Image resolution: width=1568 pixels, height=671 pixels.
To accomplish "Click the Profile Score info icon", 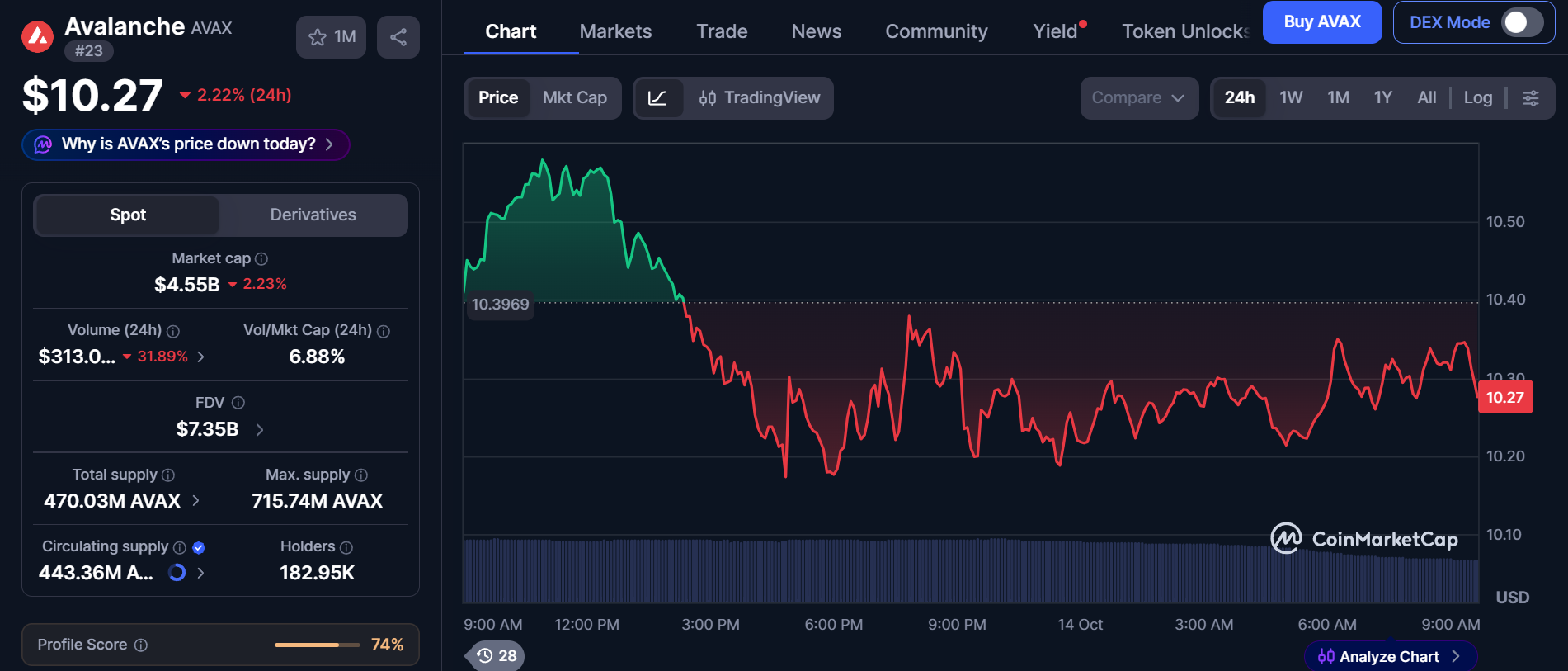I will (141, 645).
